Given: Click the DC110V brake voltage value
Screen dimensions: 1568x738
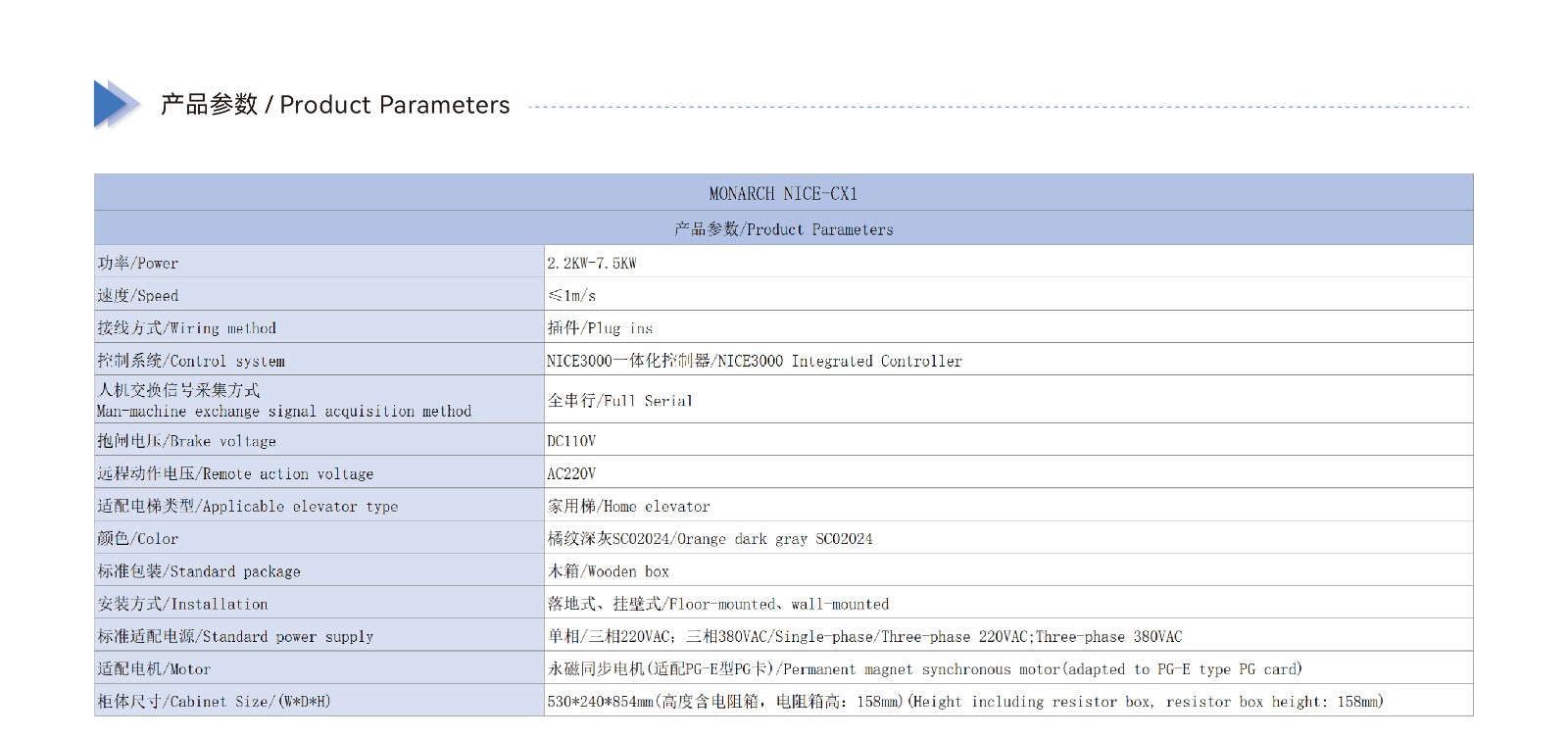Looking at the screenshot, I should 571,441.
